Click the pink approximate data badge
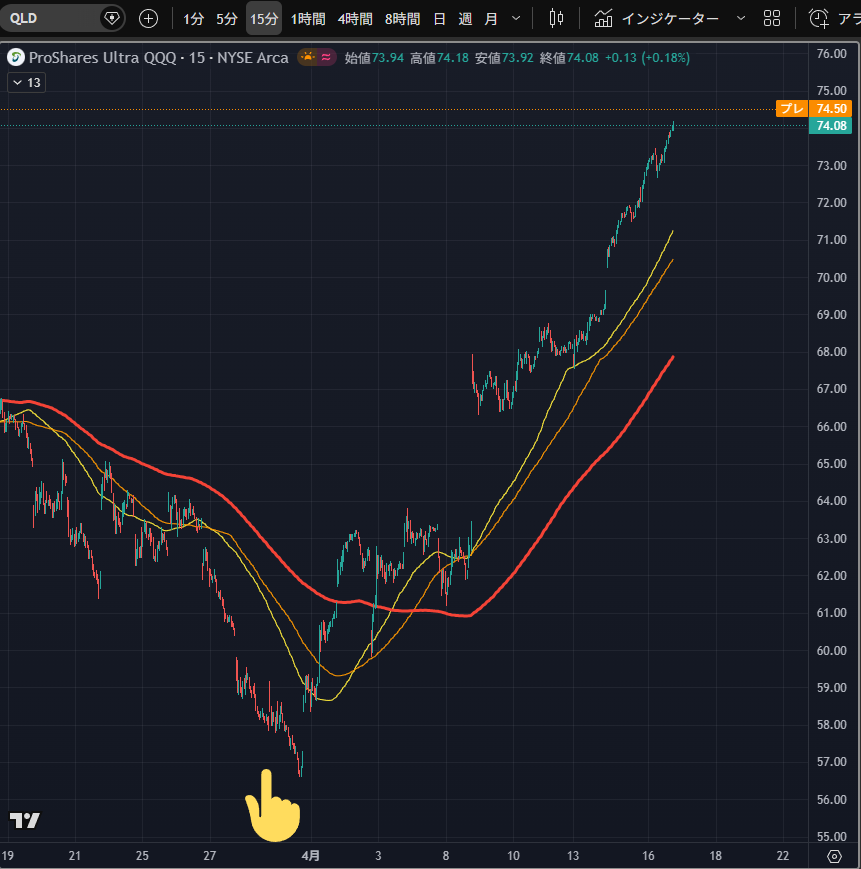The width and height of the screenshot is (861, 869). (x=326, y=57)
